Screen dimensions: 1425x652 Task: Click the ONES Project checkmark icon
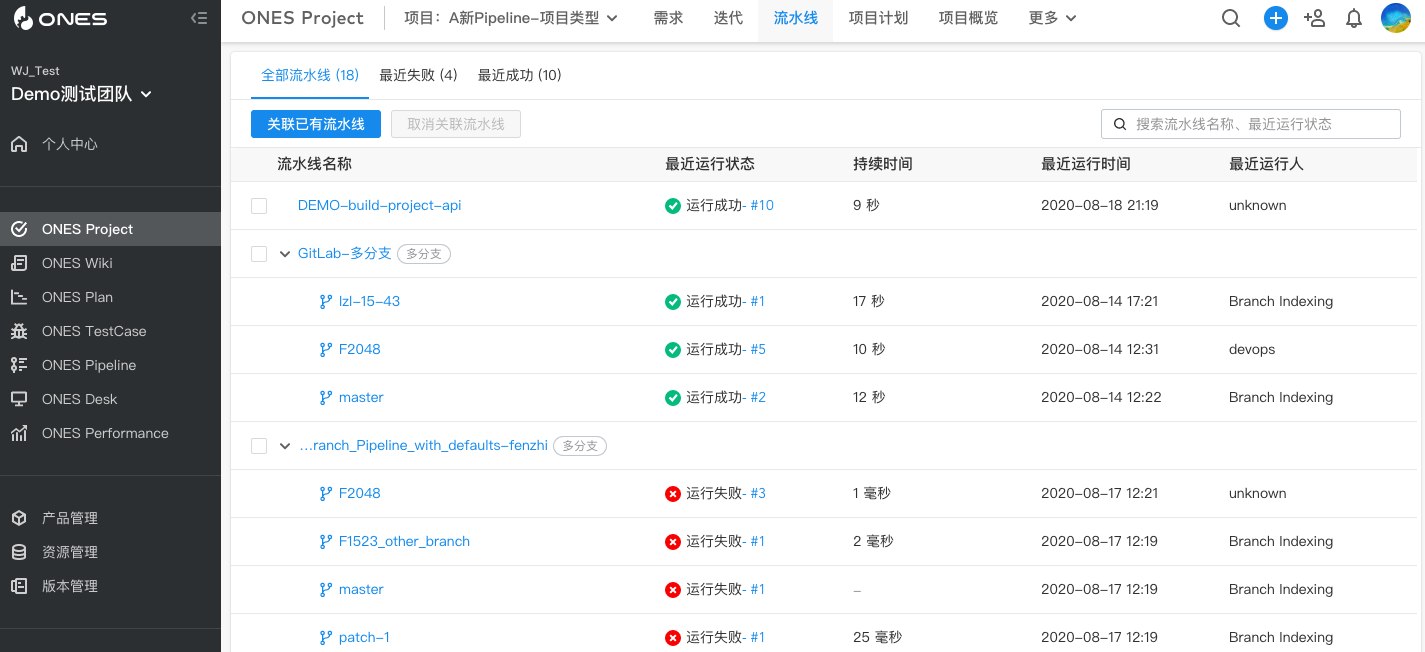pos(19,229)
